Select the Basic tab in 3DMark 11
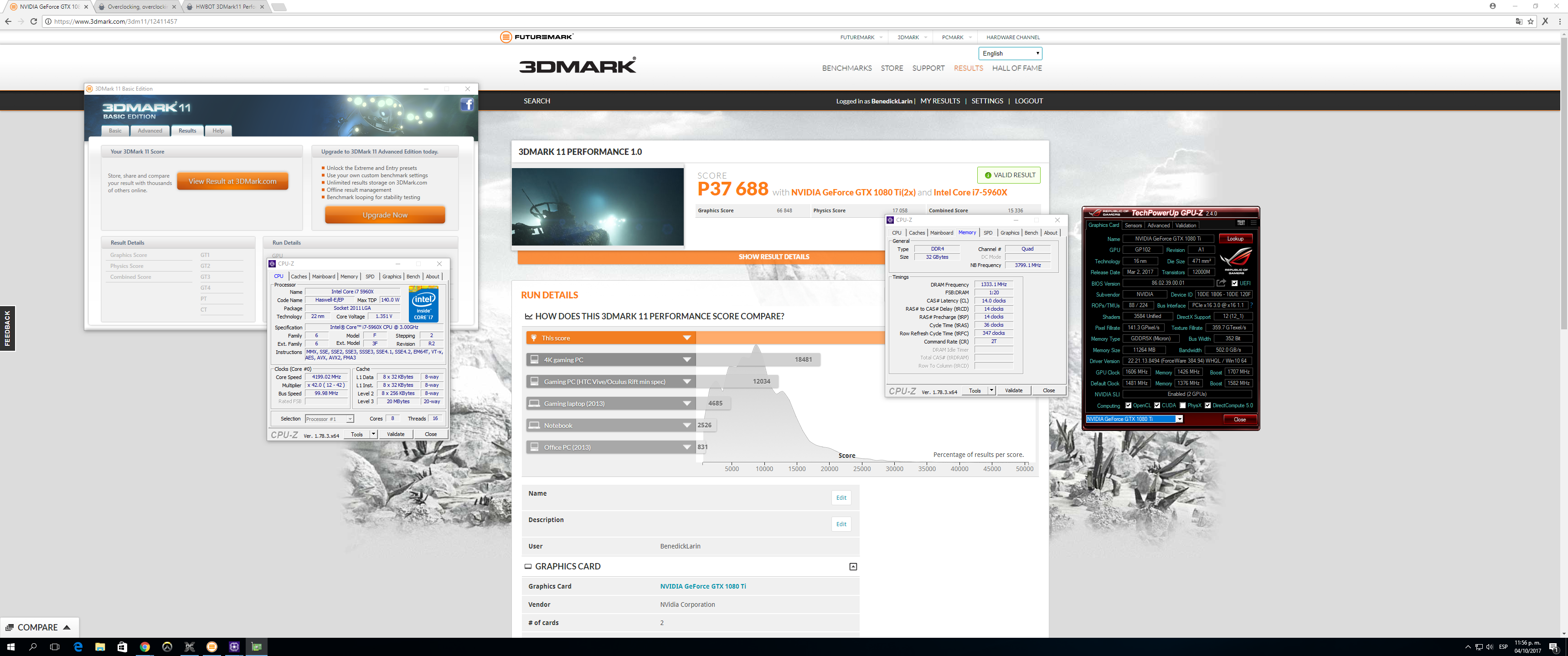1568x656 pixels. (x=115, y=131)
